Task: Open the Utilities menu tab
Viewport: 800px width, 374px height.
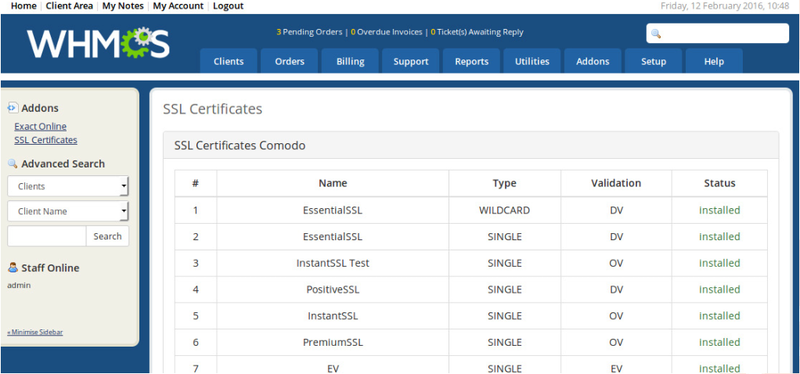Action: click(x=532, y=61)
